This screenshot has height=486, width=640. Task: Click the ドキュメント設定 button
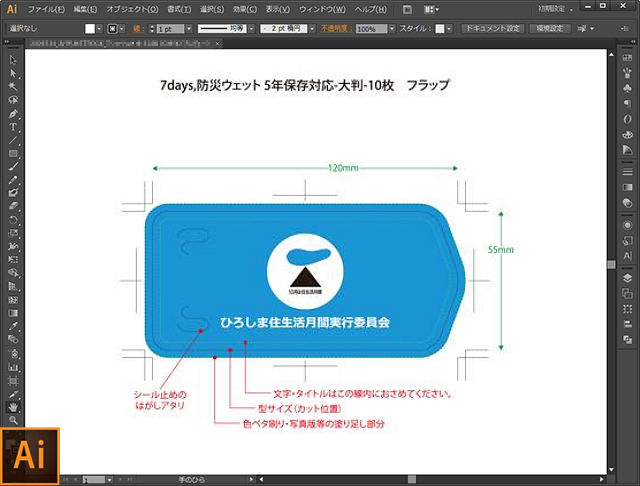point(493,29)
